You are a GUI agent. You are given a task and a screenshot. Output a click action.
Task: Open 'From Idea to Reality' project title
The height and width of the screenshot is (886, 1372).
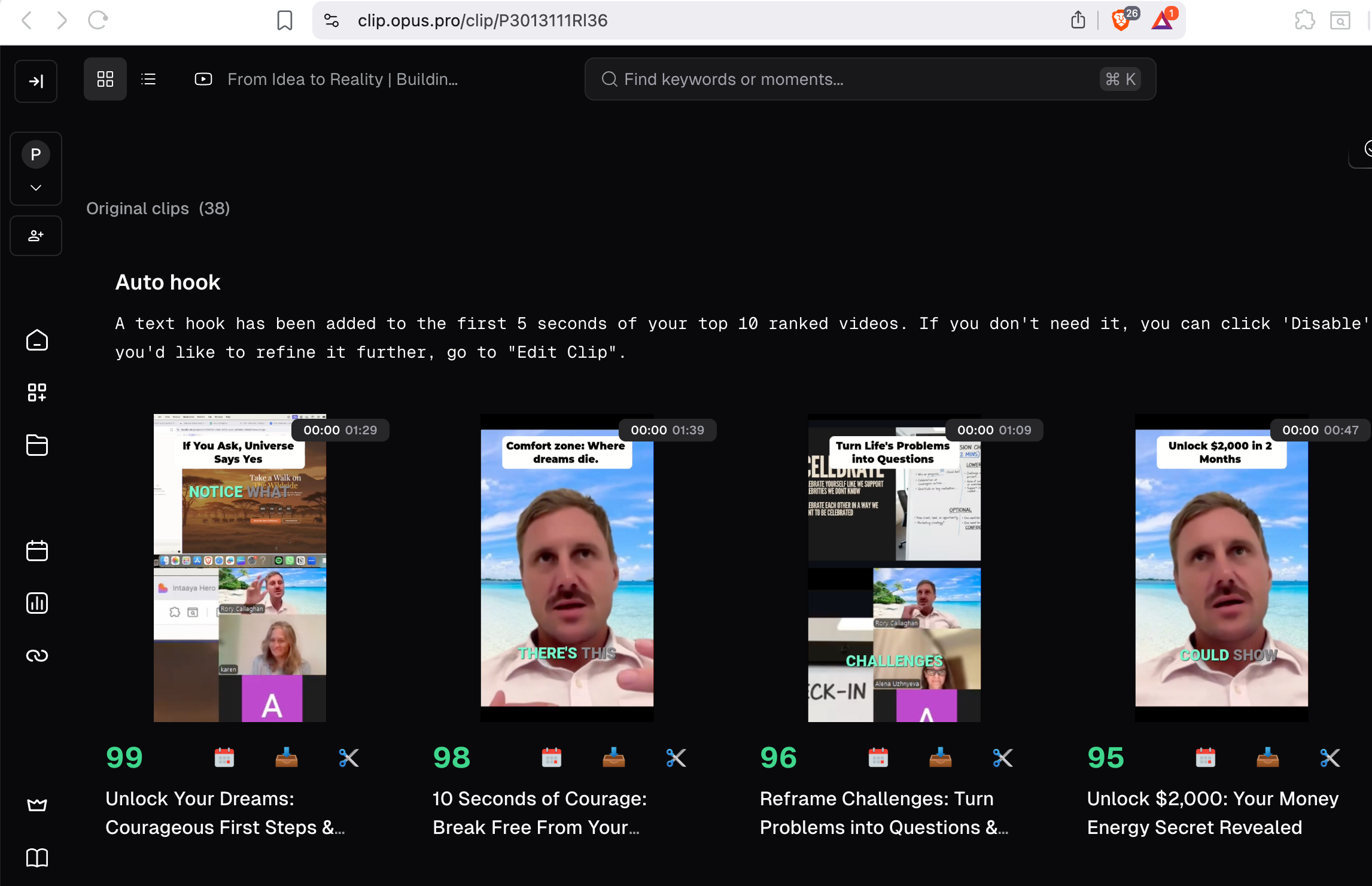coord(342,79)
